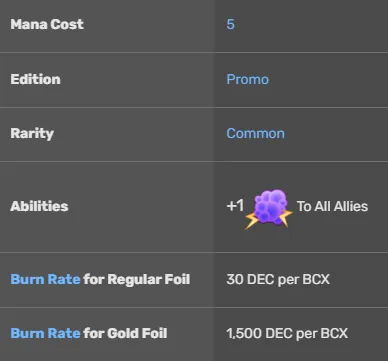The width and height of the screenshot is (388, 361).
Task: Click the Abilities row label
Action: pos(39,206)
